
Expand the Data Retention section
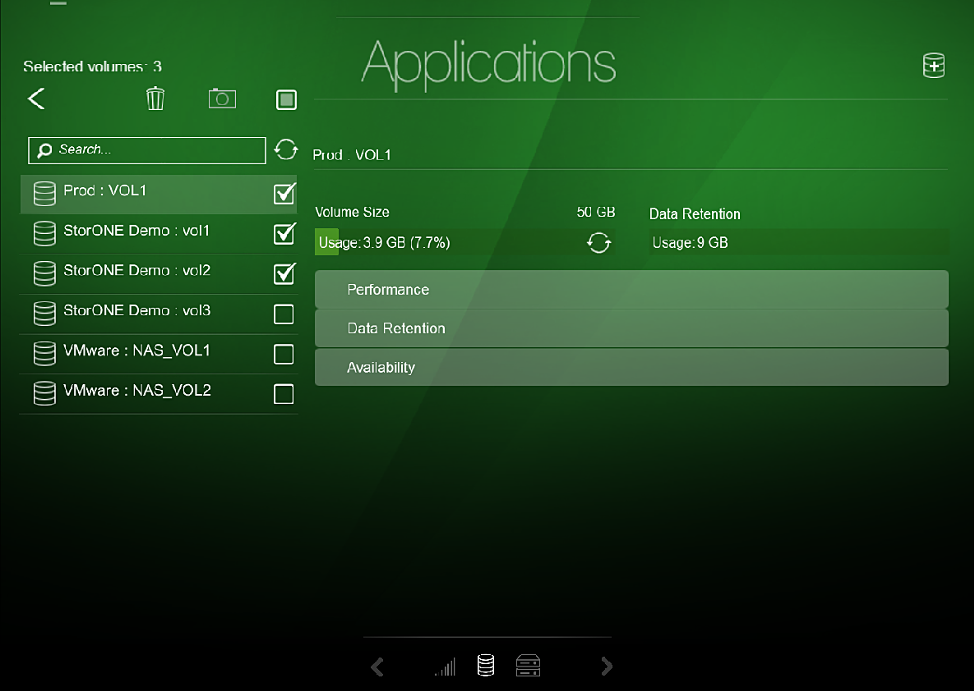click(x=631, y=329)
